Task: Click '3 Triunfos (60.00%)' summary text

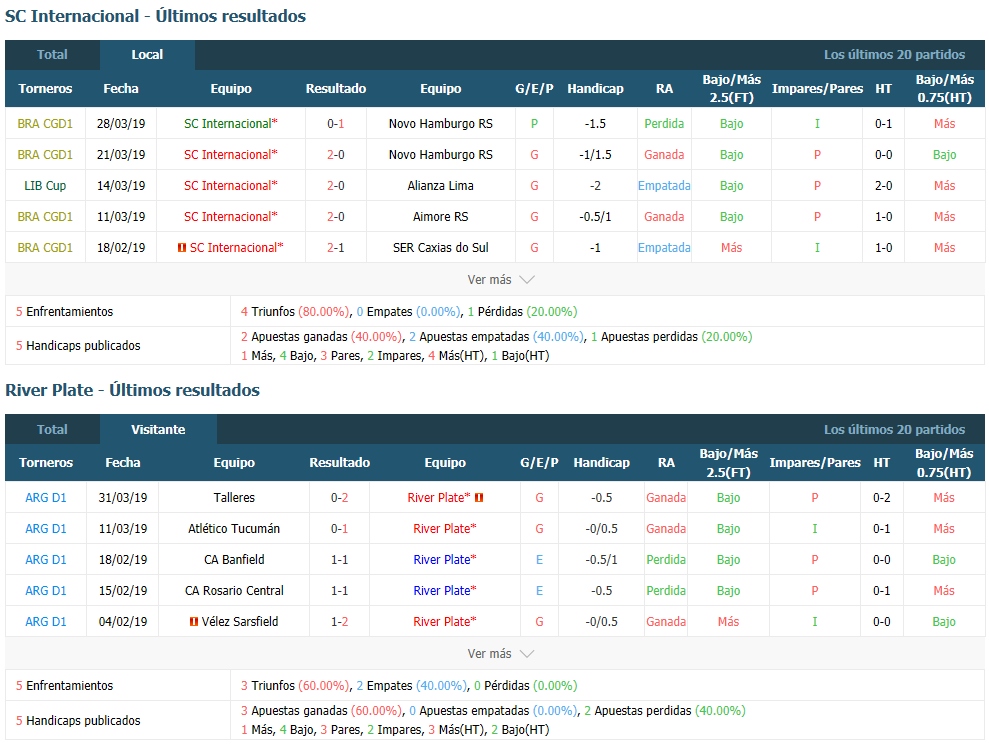Action: coord(295,686)
